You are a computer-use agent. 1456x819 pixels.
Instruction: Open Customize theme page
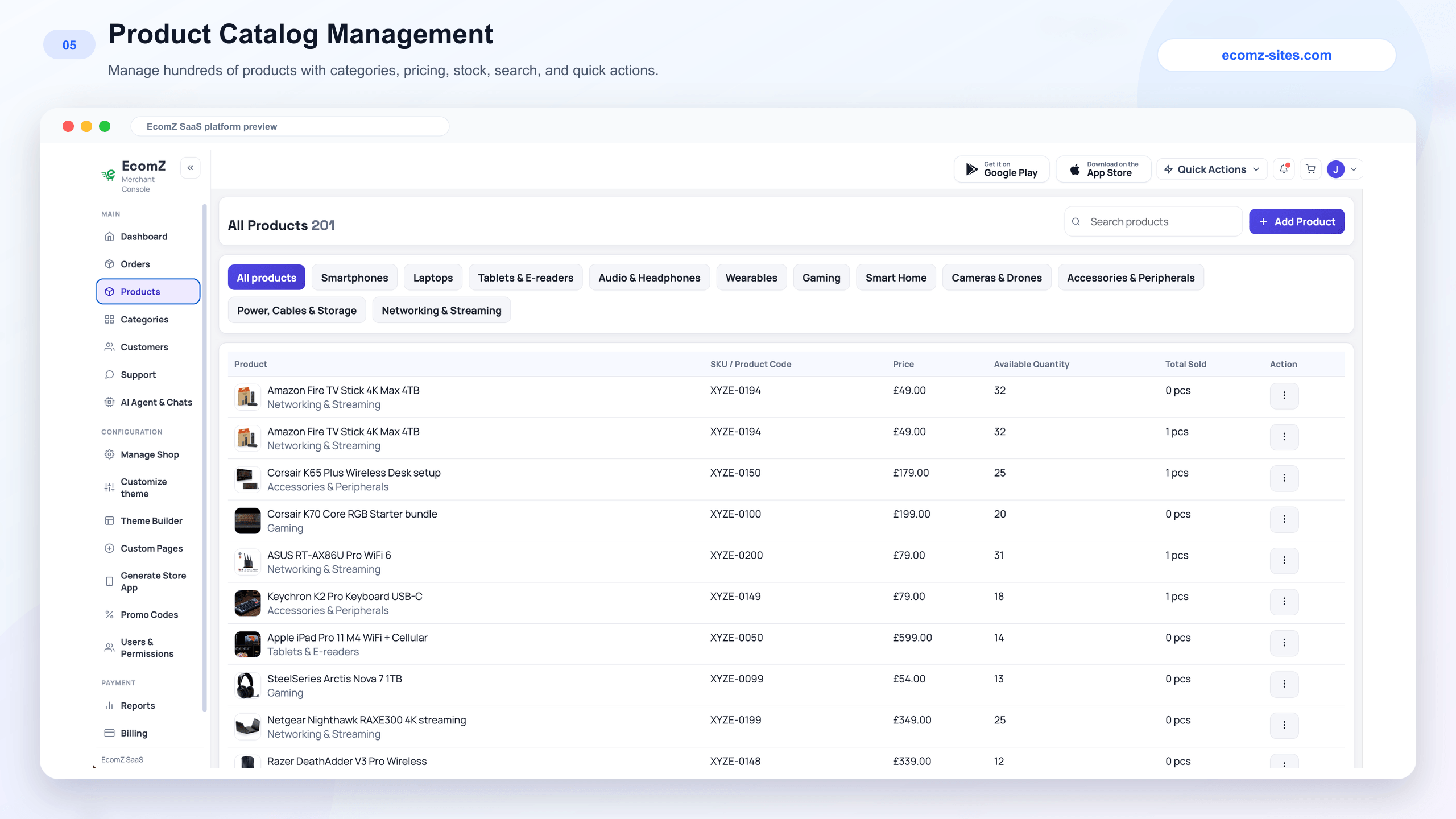click(148, 487)
